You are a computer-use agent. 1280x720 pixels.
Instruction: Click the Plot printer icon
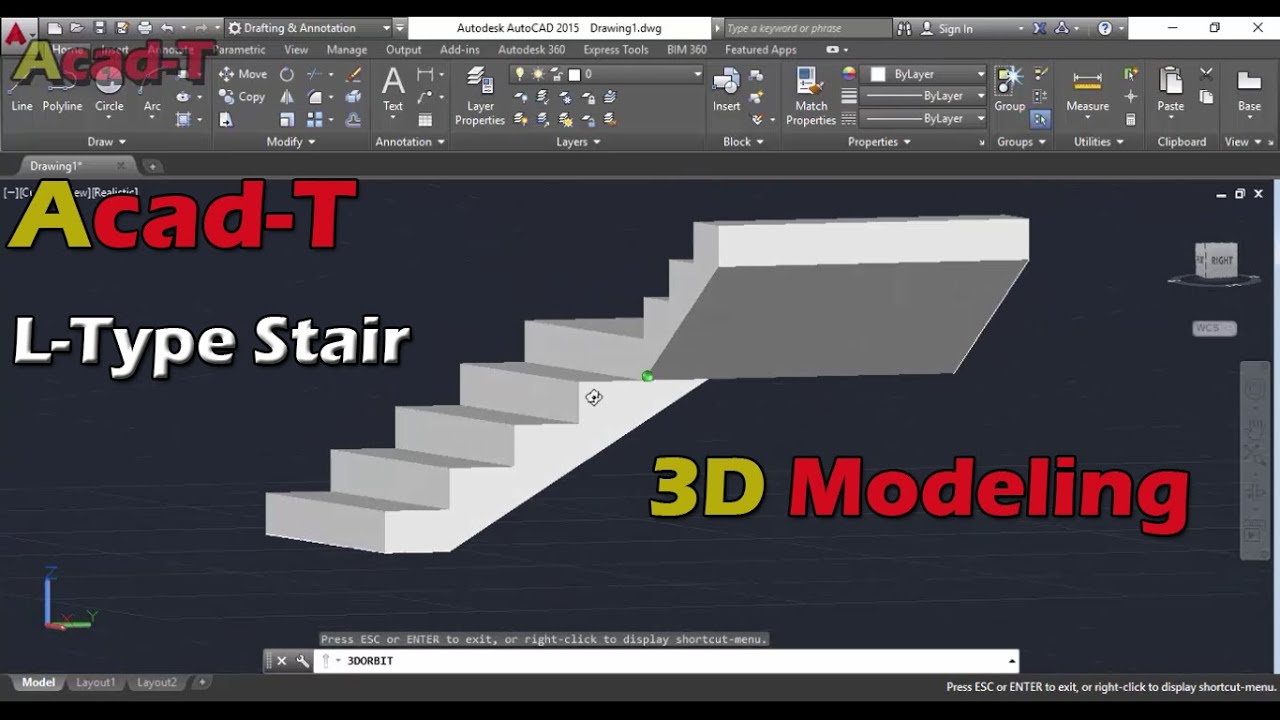click(145, 28)
